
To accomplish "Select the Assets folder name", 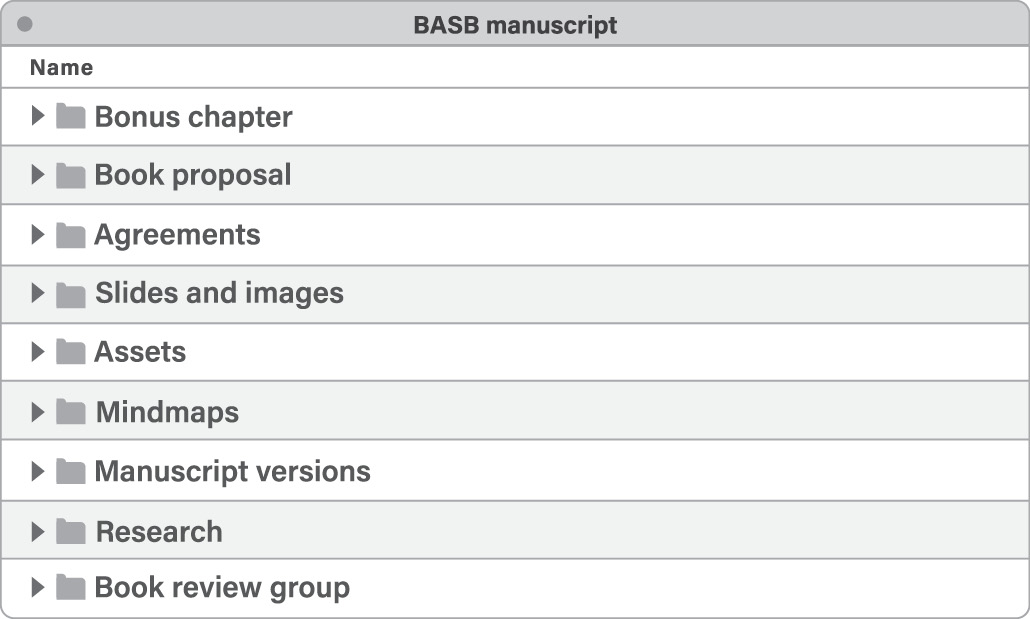I will click(140, 352).
